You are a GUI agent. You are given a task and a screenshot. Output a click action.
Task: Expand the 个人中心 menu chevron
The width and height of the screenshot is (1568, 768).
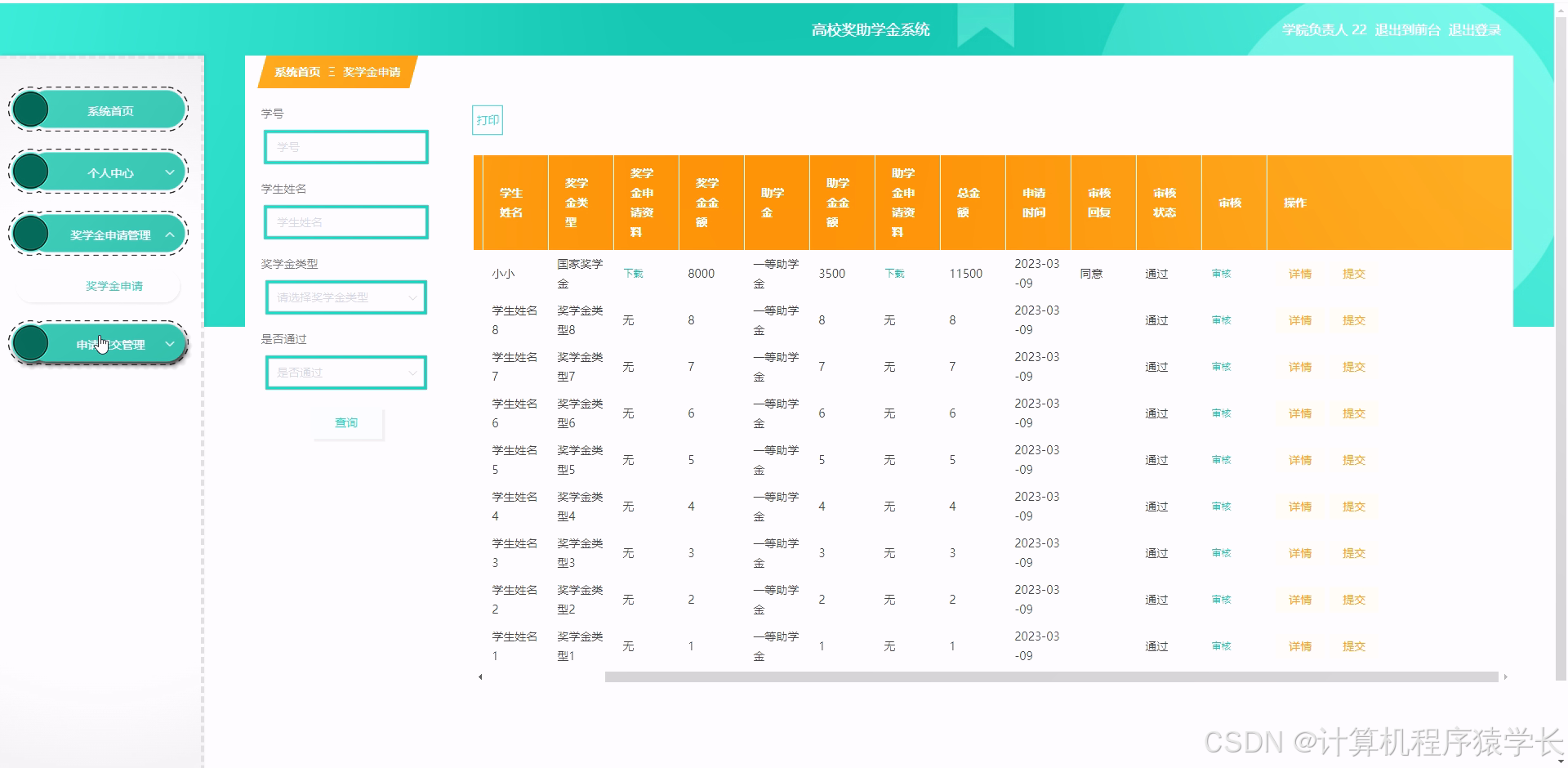[x=170, y=172]
